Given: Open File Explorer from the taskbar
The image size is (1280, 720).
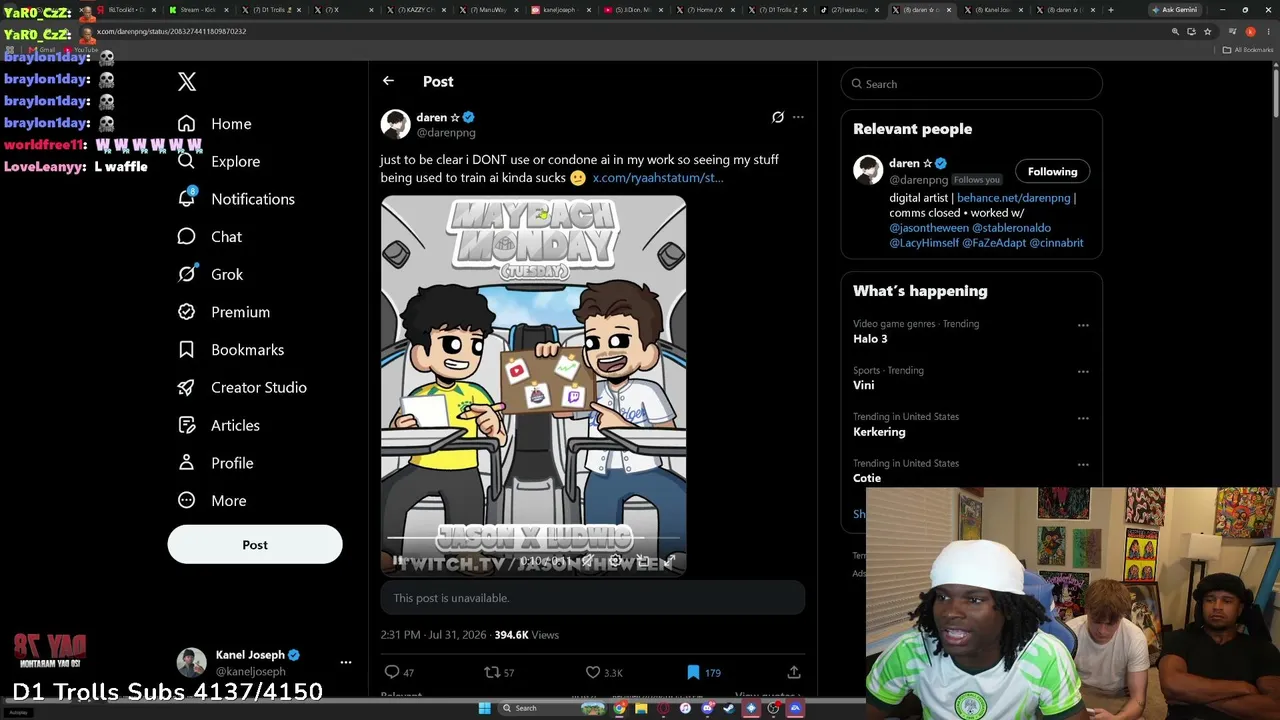Looking at the screenshot, I should (x=641, y=708).
